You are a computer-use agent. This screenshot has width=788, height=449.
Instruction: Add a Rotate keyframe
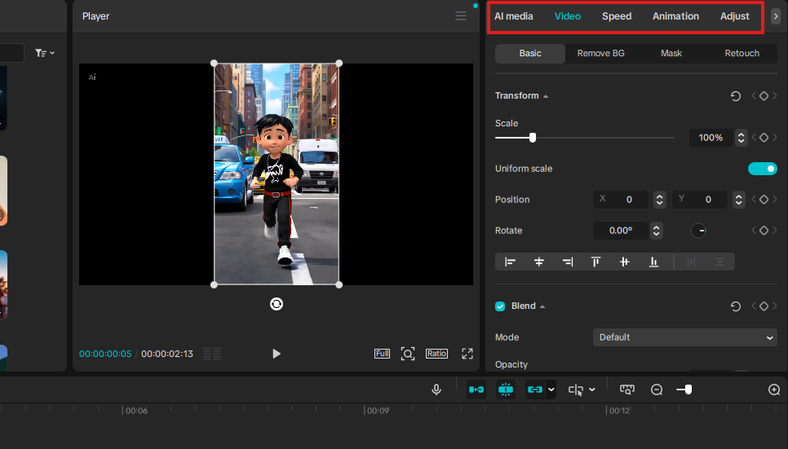coord(764,230)
